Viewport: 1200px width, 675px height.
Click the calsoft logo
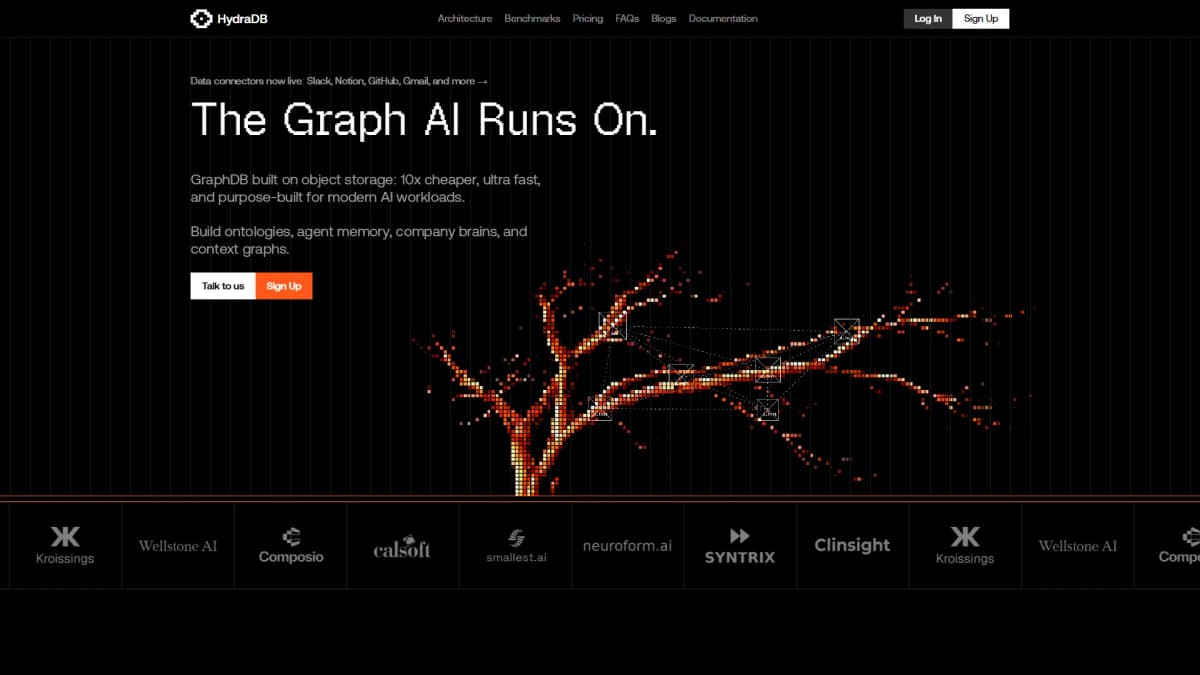[x=402, y=548]
